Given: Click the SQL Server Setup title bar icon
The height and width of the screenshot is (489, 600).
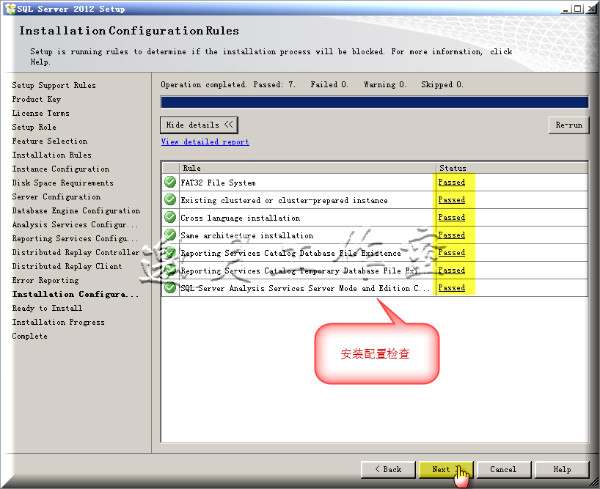Looking at the screenshot, I should 10,8.
